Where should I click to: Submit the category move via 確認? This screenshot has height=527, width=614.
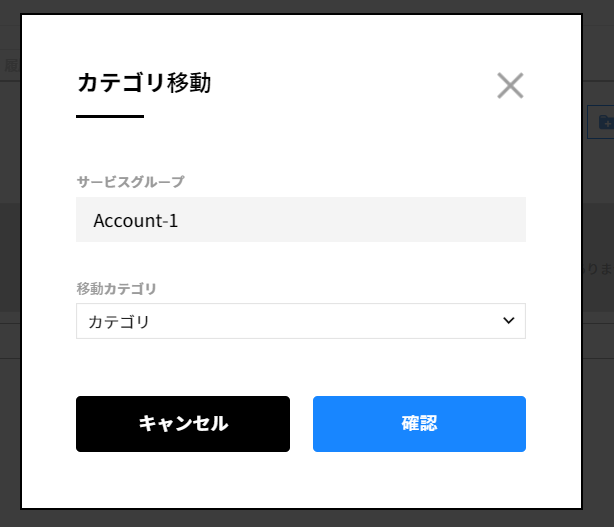coord(419,424)
